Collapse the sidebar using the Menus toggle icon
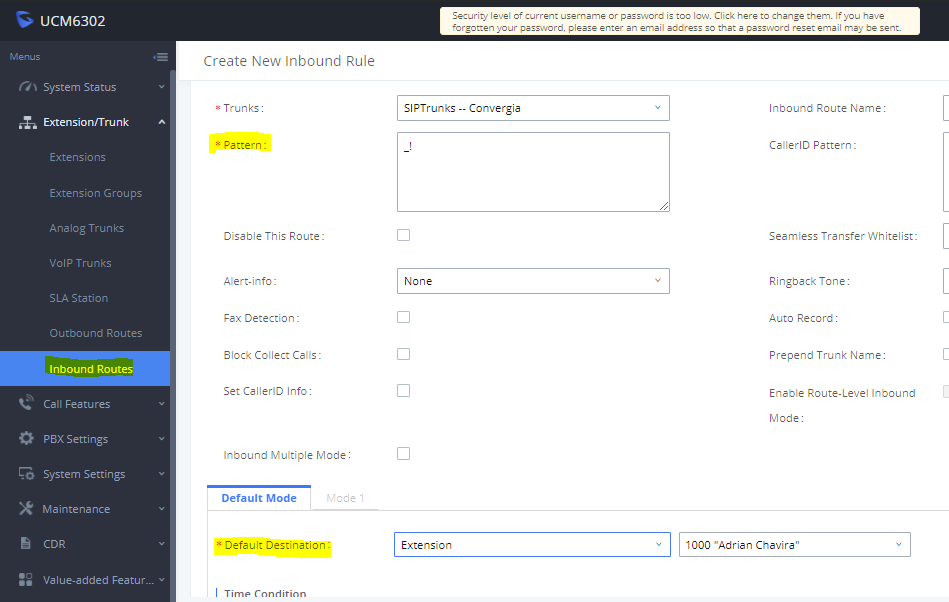This screenshot has height=602, width=949. pyautogui.click(x=160, y=57)
